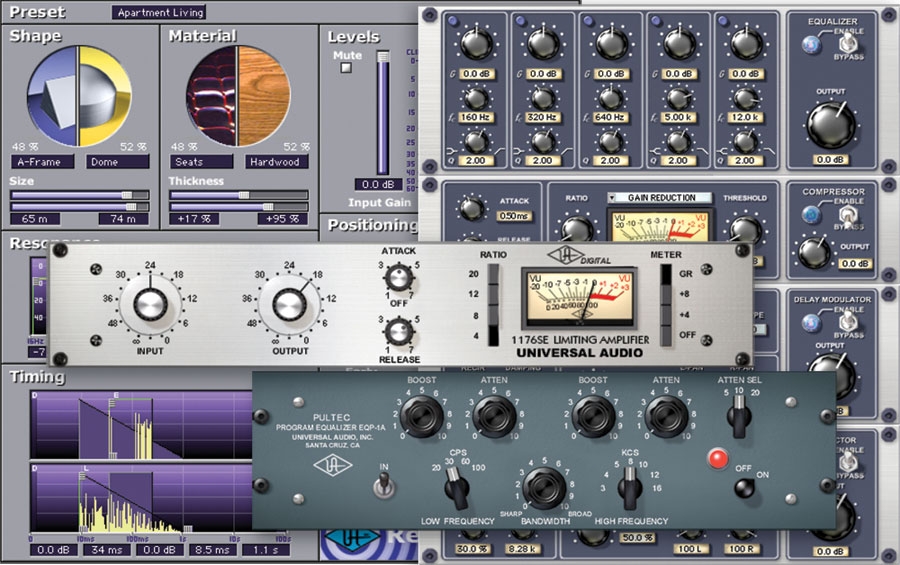Image resolution: width=900 pixels, height=565 pixels.
Task: Select ratio 12 on the 1176SE
Action: coord(493,295)
